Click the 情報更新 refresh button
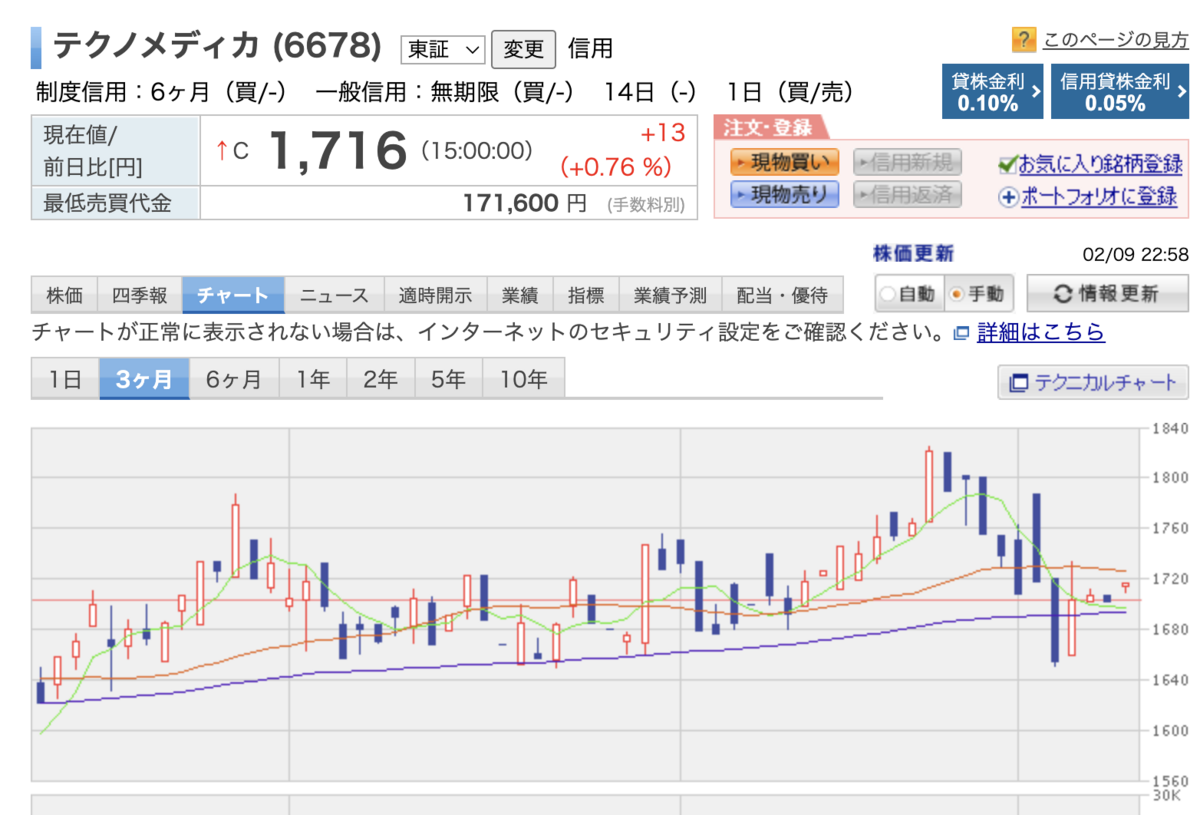The image size is (1200, 815). [1107, 294]
